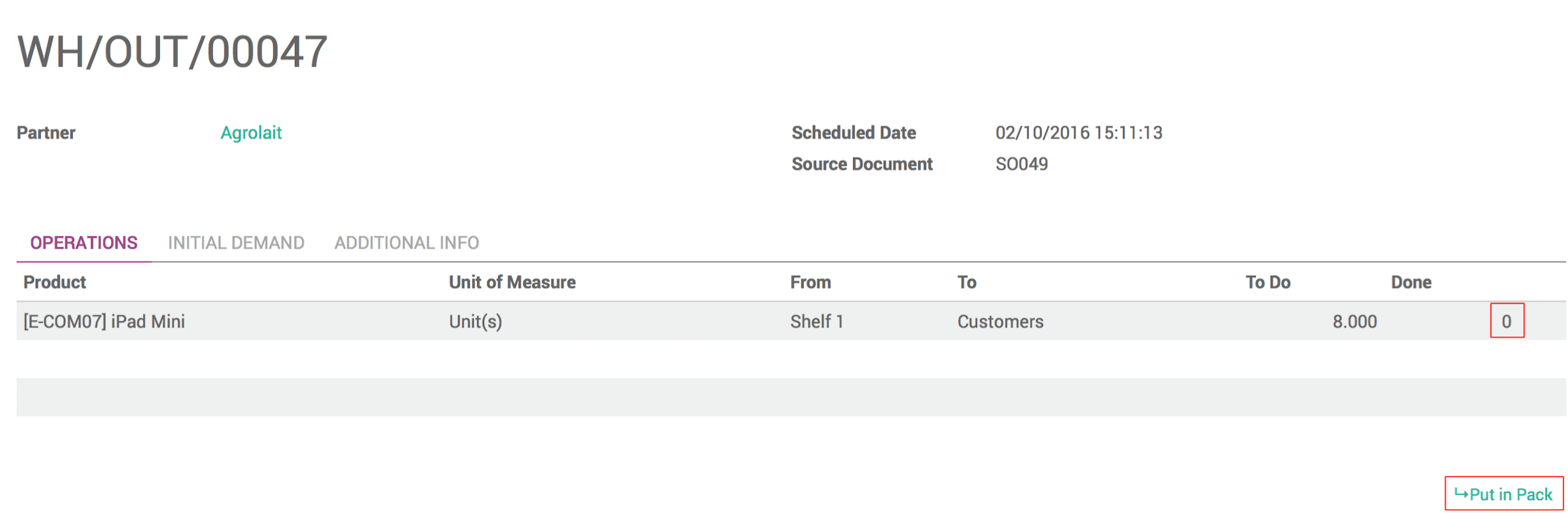Click the Done column header

tap(1411, 282)
